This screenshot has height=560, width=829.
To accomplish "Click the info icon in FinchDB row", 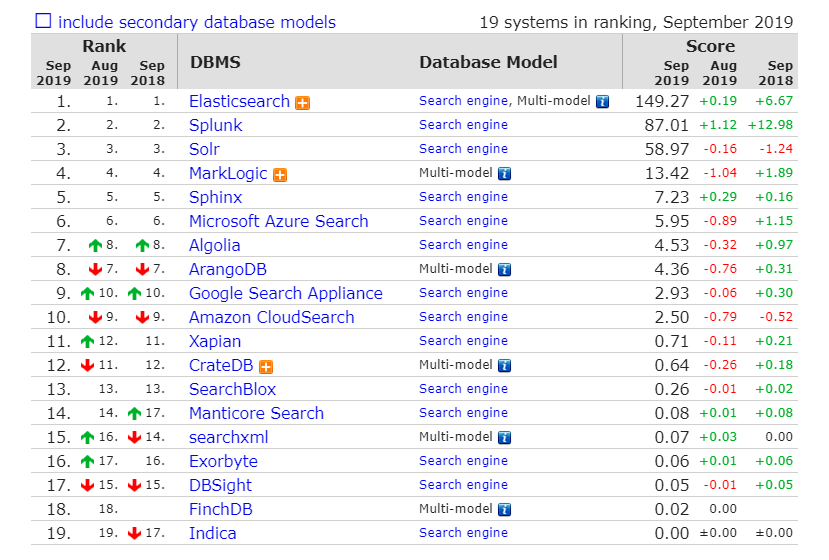I will point(505,510).
